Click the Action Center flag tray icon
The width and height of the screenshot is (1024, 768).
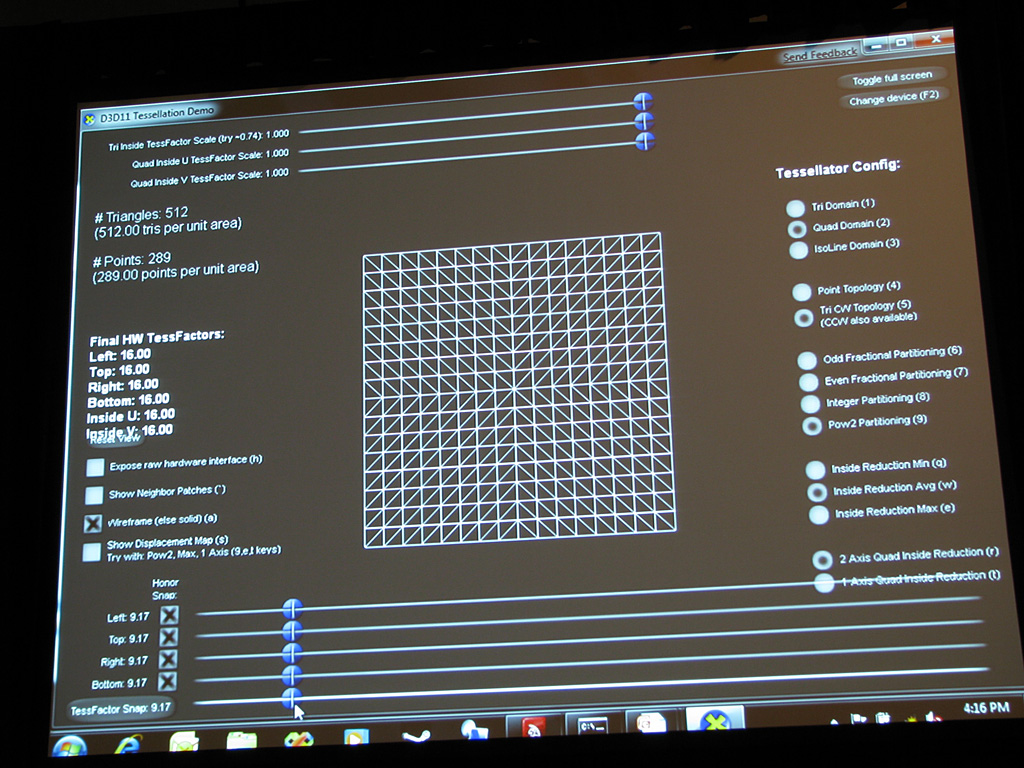(858, 718)
